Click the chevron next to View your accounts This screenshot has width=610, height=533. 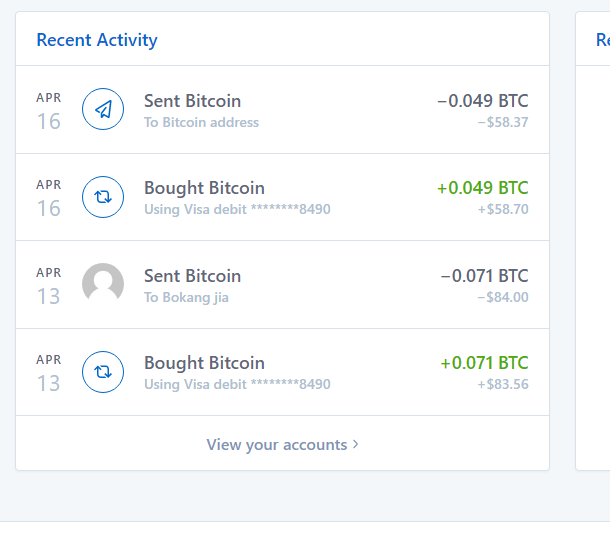(356, 444)
